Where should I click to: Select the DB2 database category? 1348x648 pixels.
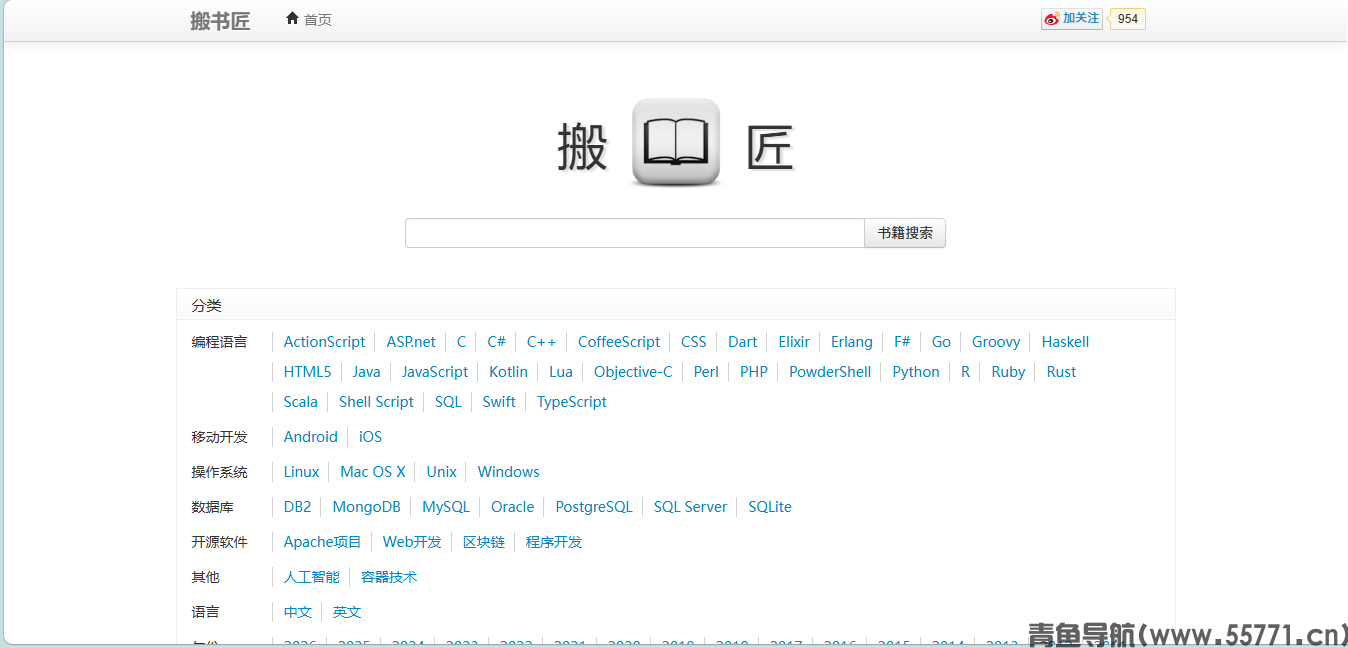pos(297,507)
